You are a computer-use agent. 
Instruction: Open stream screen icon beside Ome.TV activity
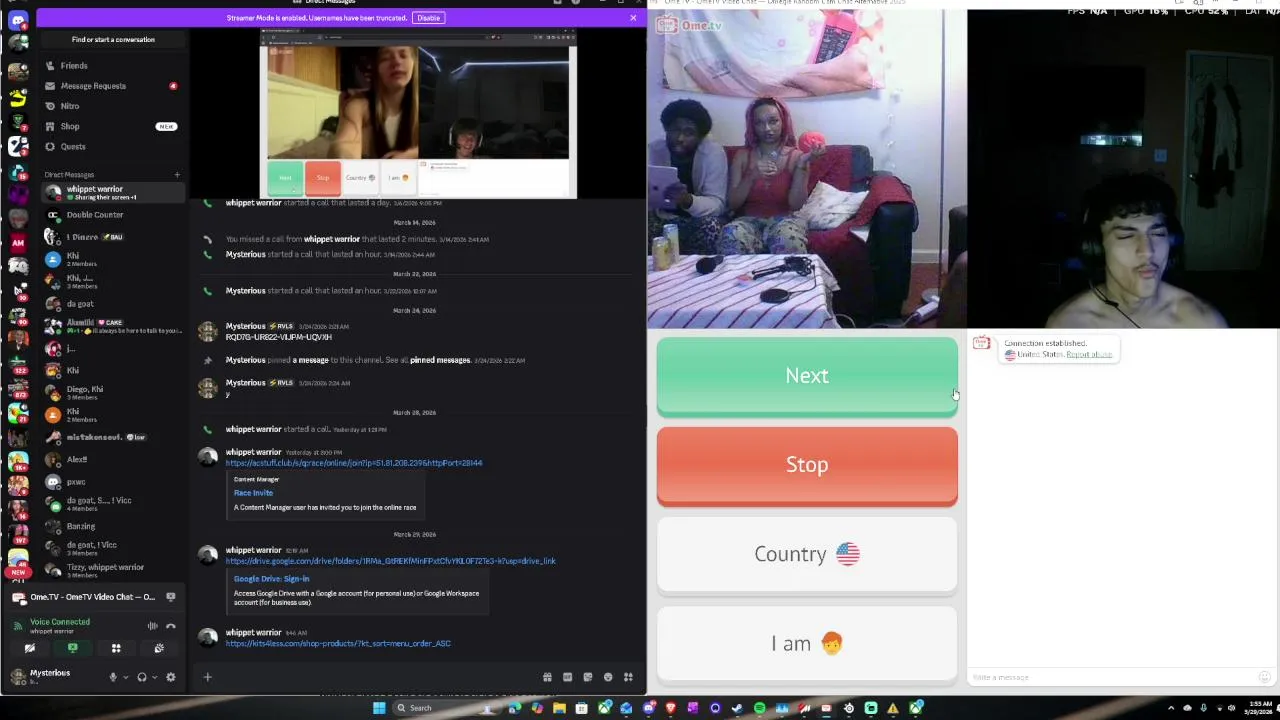click(x=171, y=597)
